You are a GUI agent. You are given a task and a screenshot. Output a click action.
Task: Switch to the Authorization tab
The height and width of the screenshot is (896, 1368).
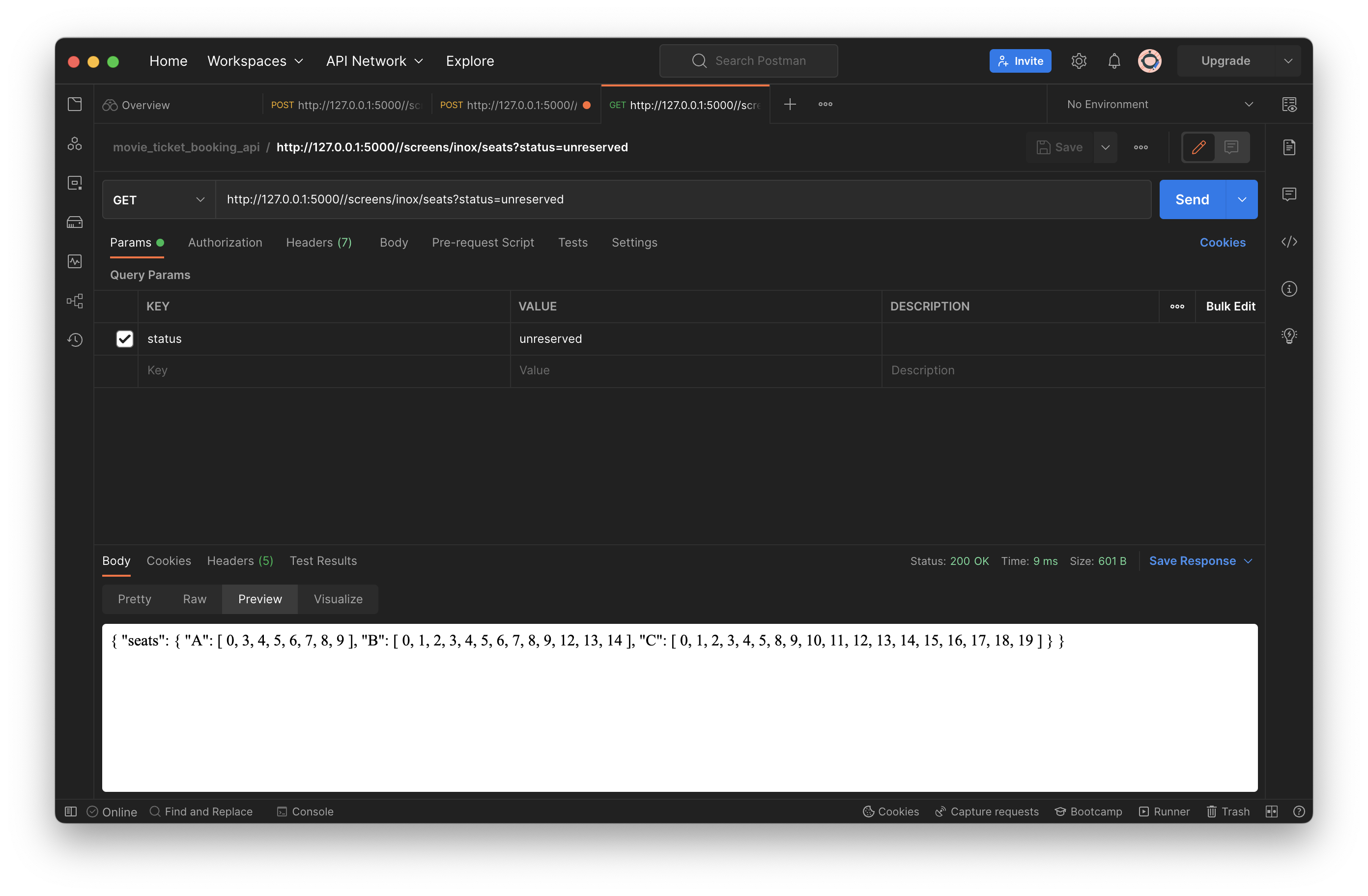click(225, 243)
